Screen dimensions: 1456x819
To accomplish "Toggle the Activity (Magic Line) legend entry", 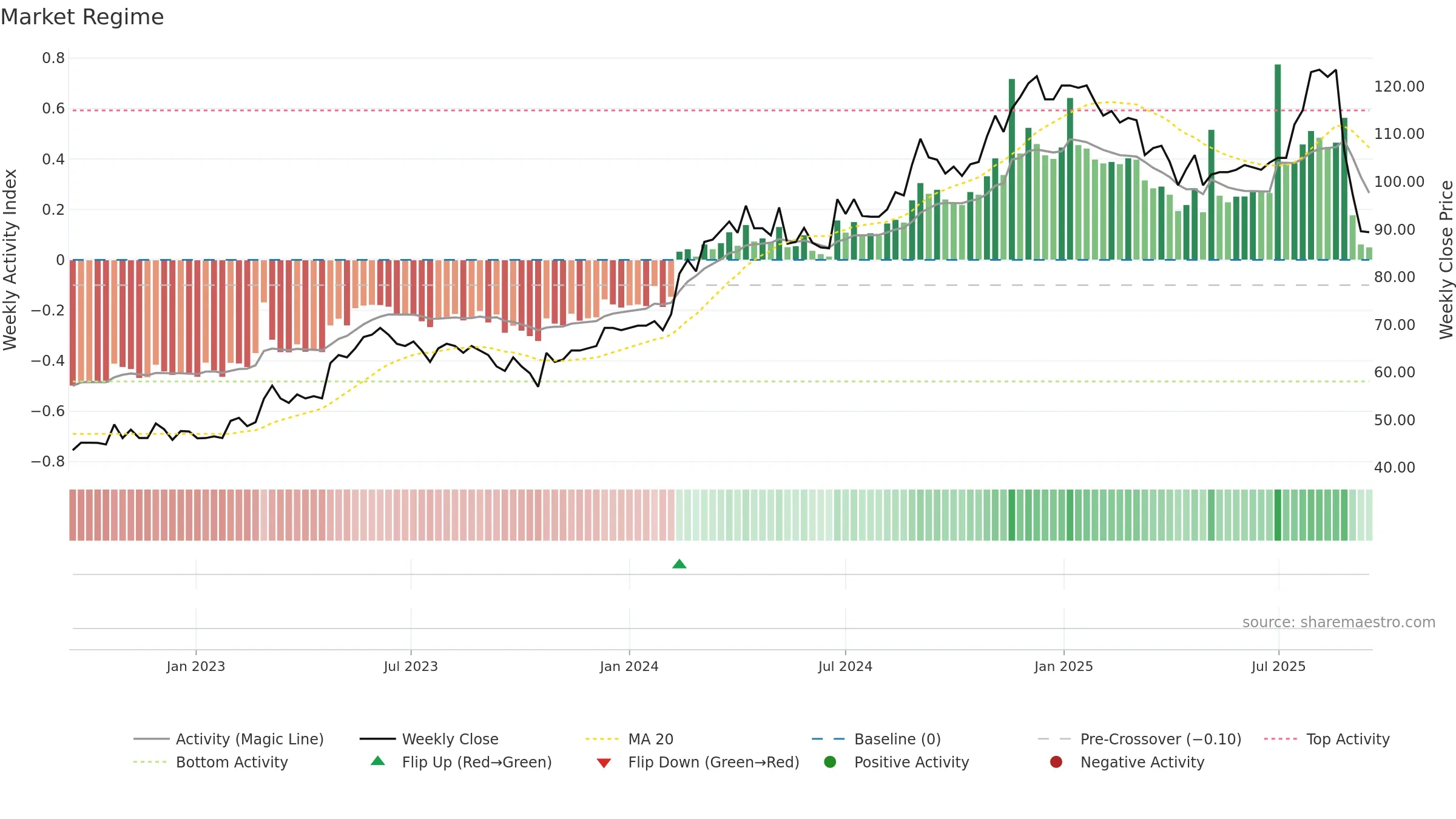I will coord(229,739).
